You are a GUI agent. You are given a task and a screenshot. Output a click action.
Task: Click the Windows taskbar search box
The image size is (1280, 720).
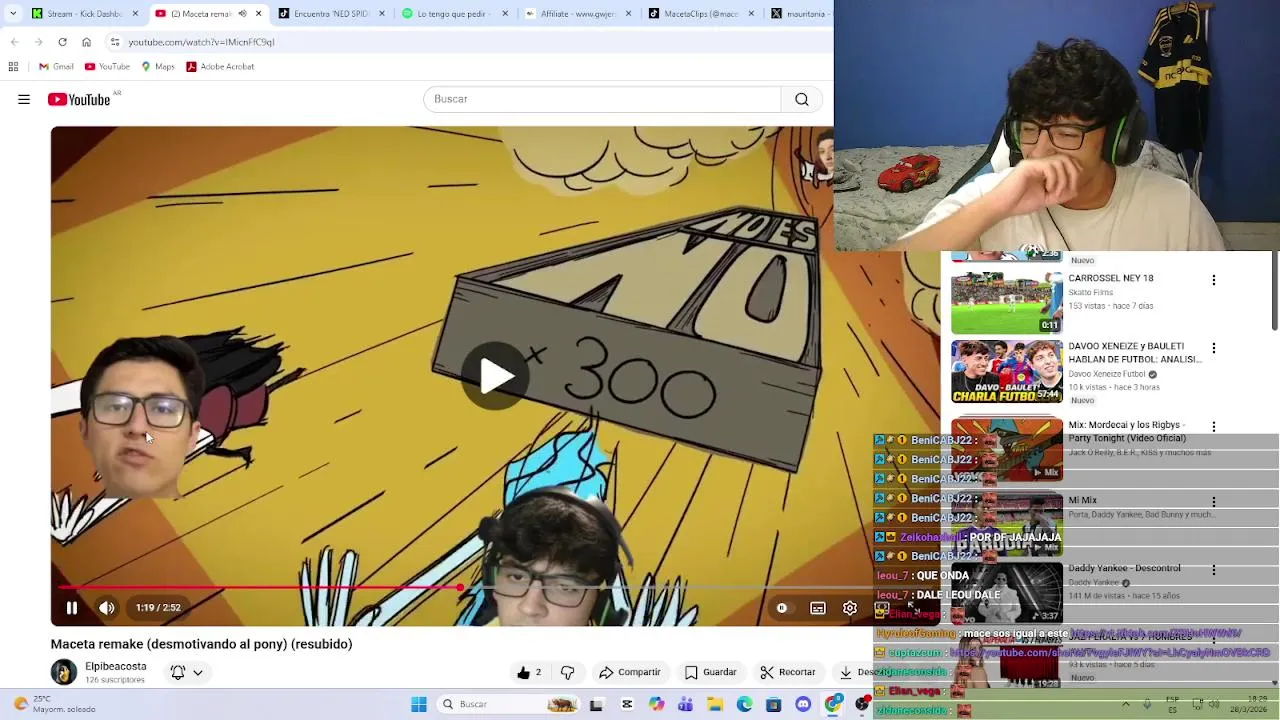(x=506, y=704)
